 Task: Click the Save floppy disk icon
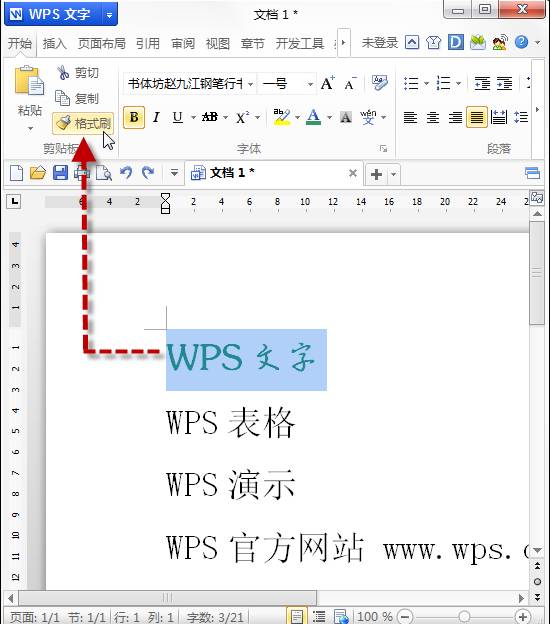[x=60, y=173]
